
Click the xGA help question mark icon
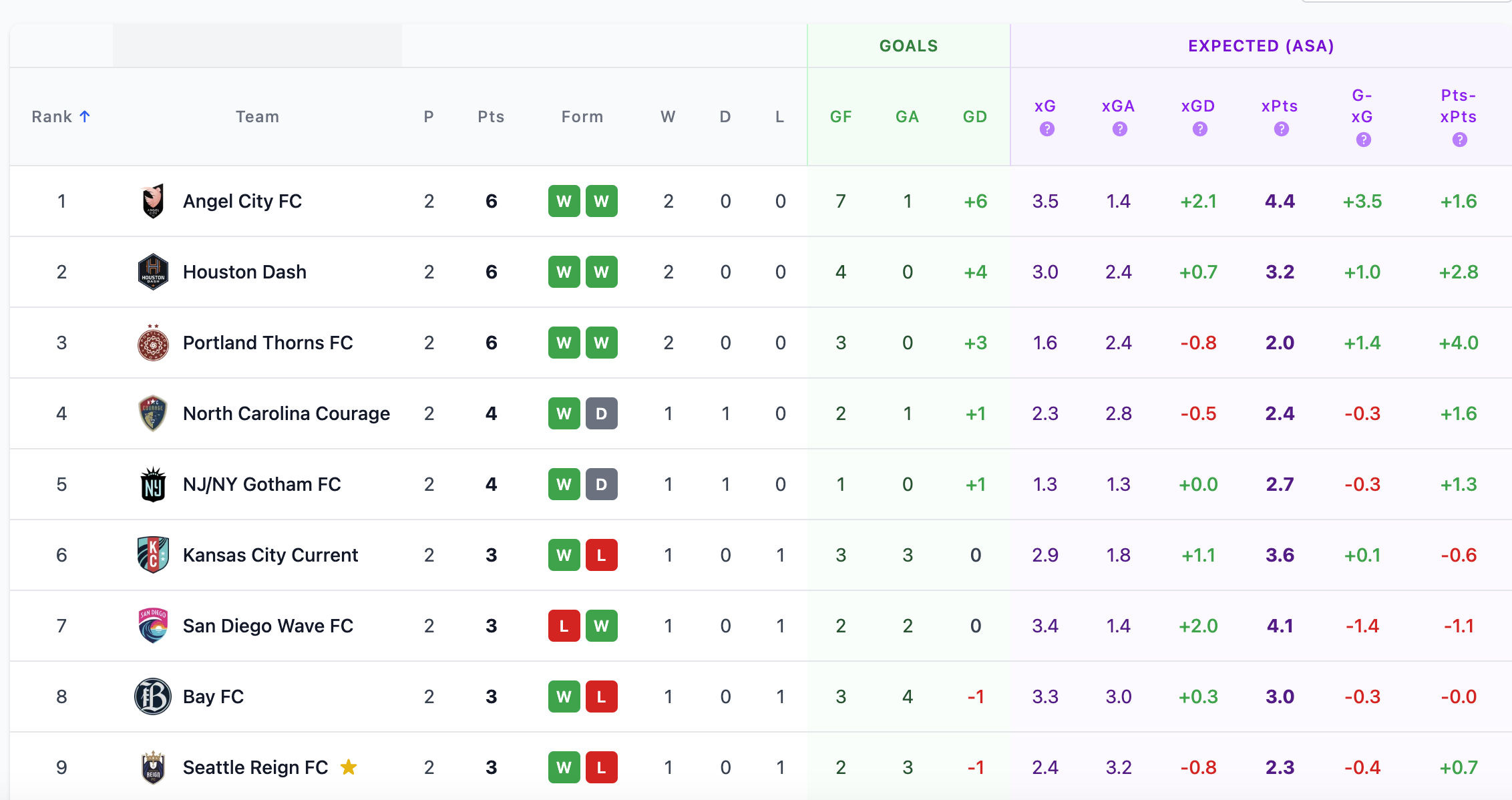[1119, 130]
